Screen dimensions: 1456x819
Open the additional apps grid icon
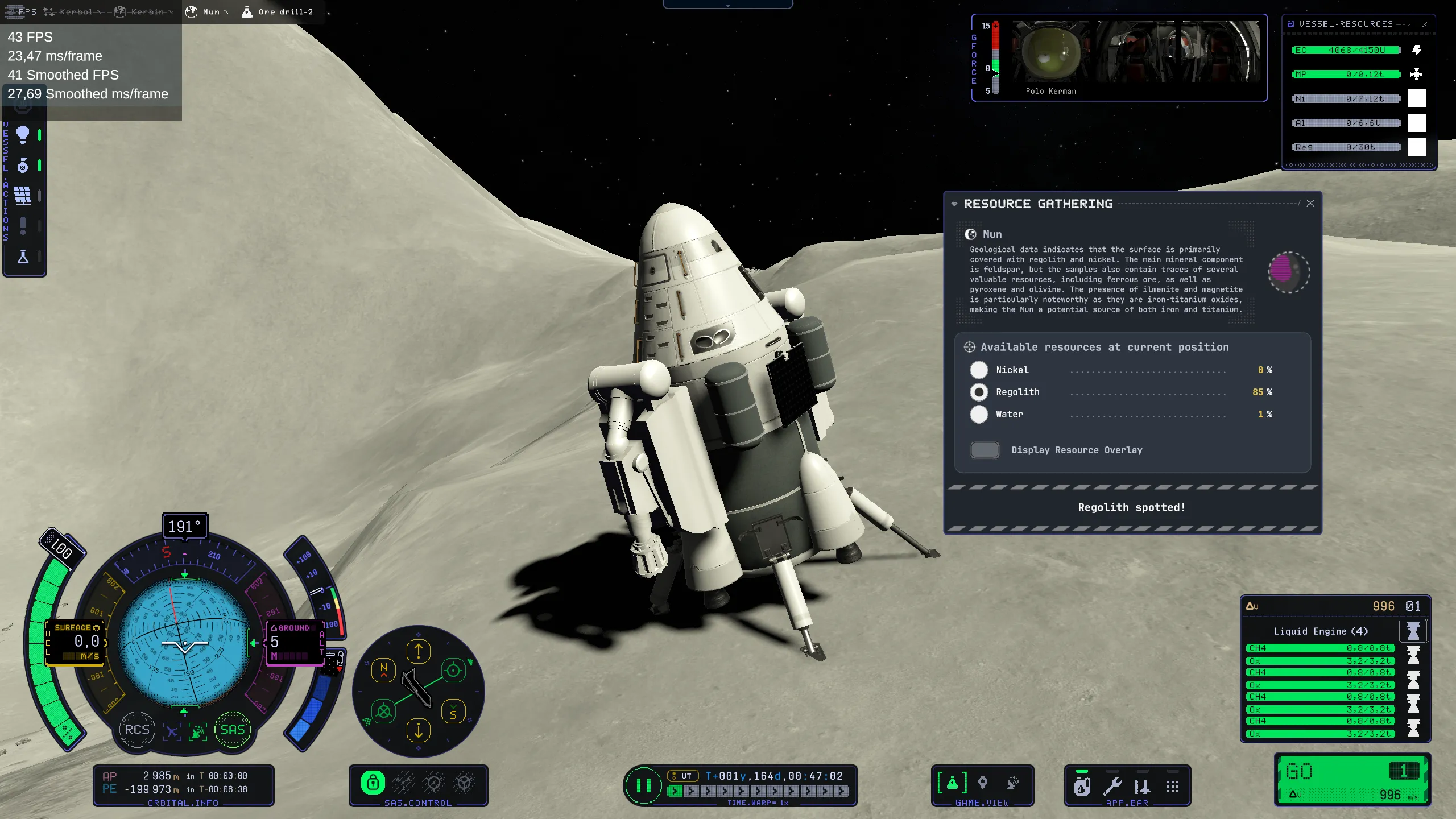[1173, 787]
